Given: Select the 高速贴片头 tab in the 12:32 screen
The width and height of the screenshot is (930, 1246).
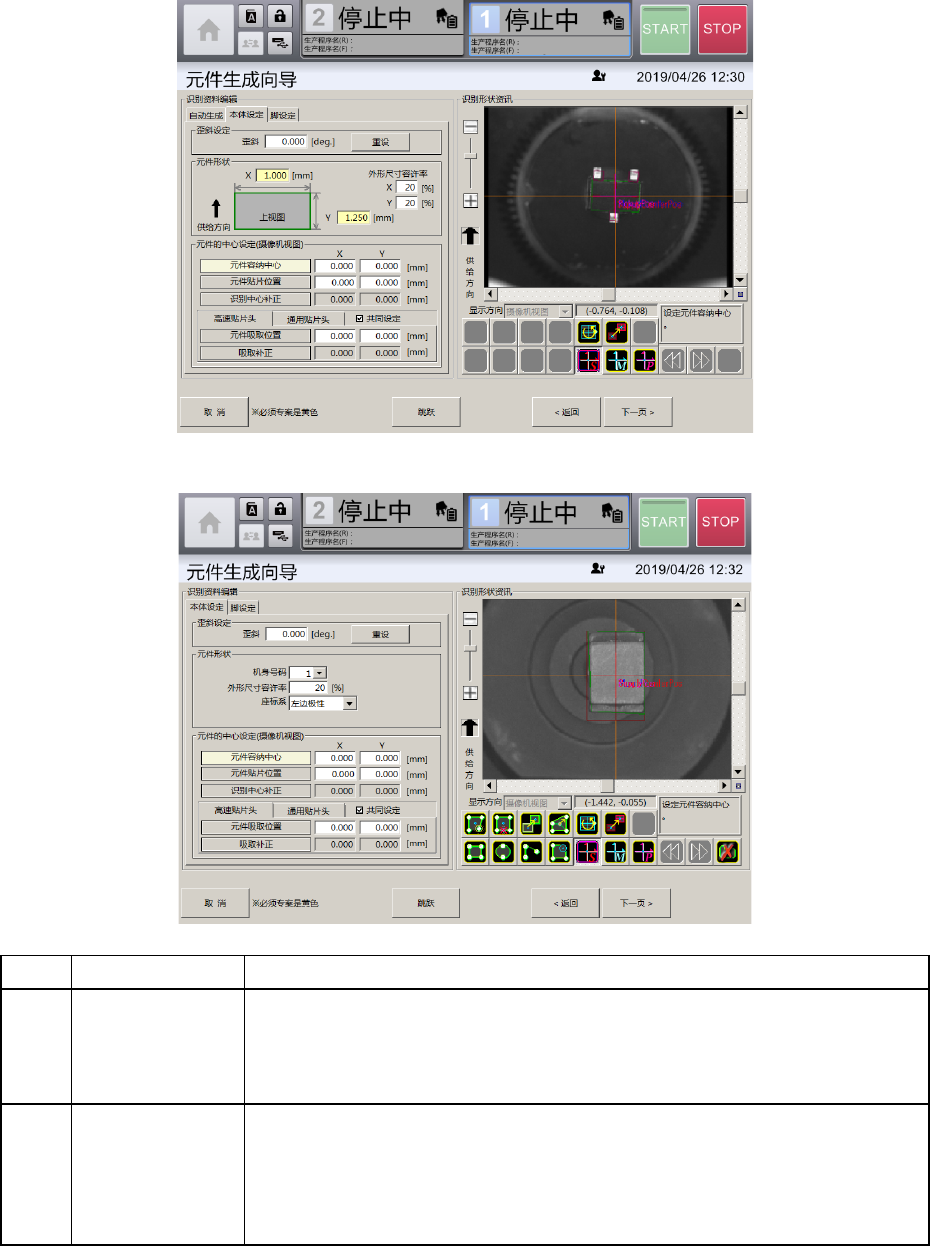Looking at the screenshot, I should click(x=236, y=810).
